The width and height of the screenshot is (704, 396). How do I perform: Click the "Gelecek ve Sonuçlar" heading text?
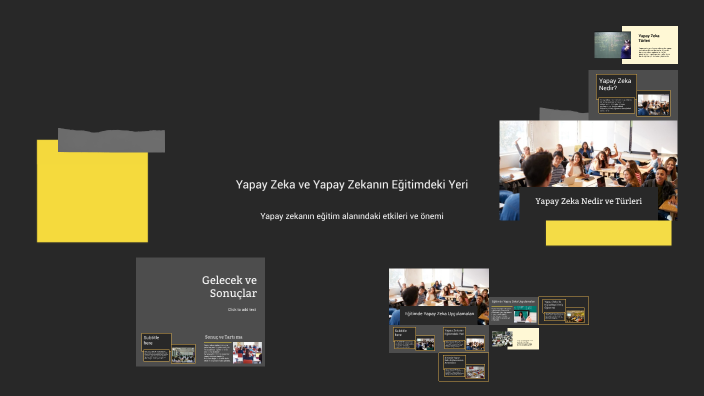[229, 286]
